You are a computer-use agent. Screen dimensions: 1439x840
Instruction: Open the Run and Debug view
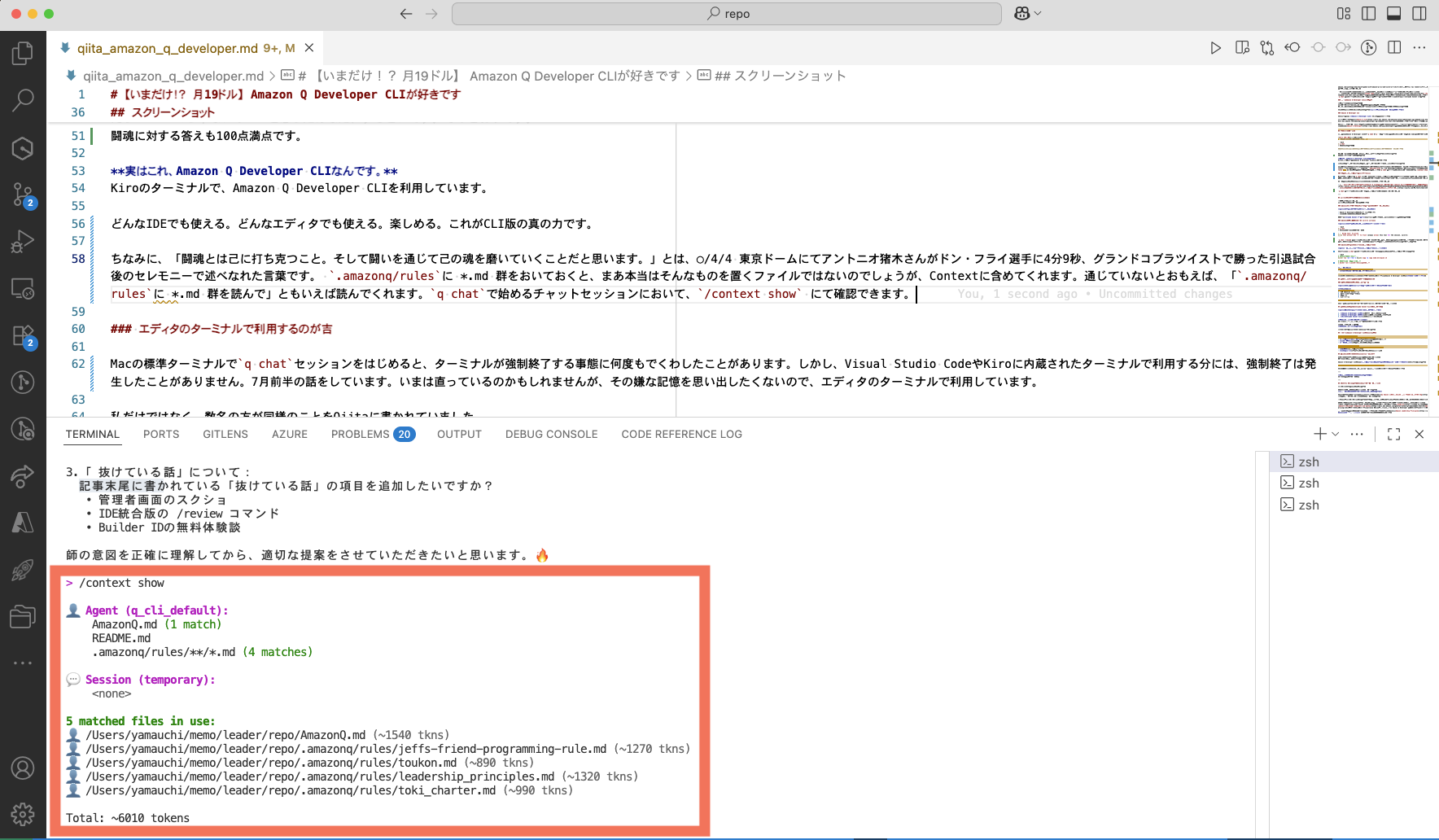click(23, 241)
